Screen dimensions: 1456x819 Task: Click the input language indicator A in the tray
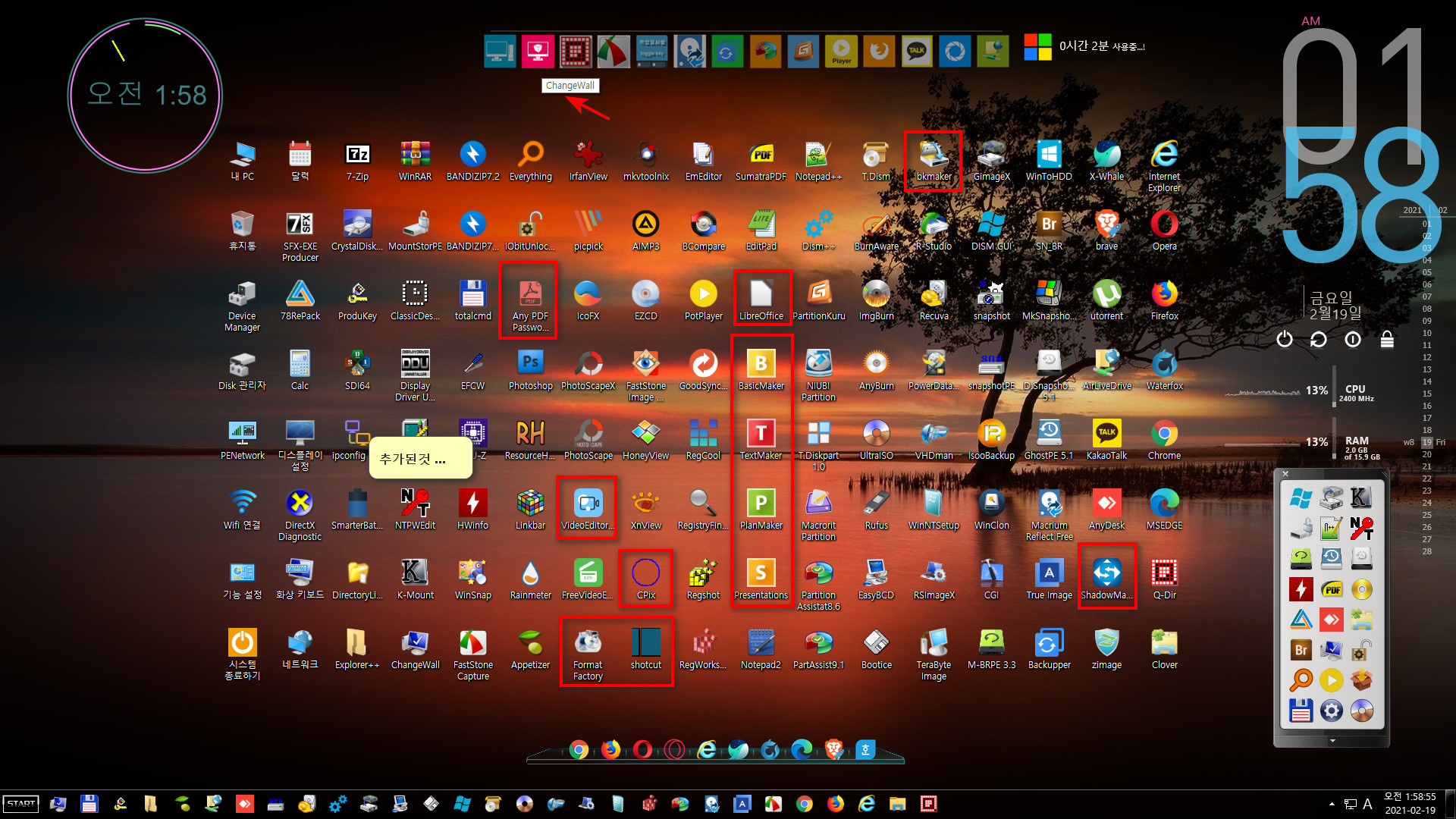tap(1367, 804)
